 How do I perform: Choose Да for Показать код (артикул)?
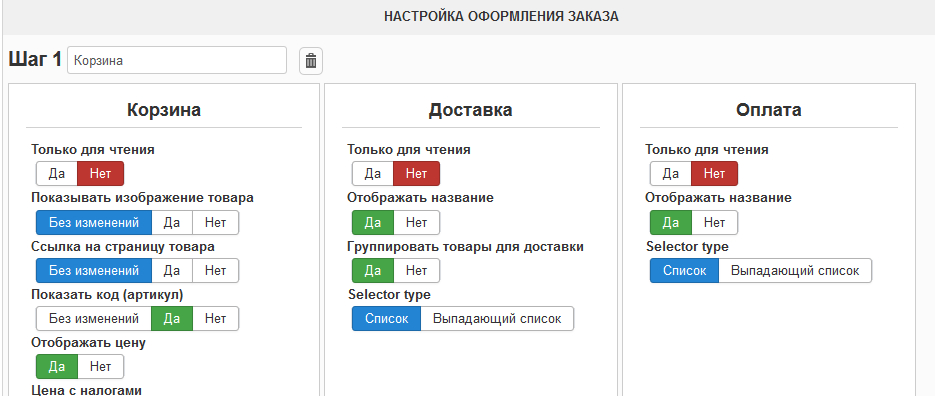click(172, 318)
